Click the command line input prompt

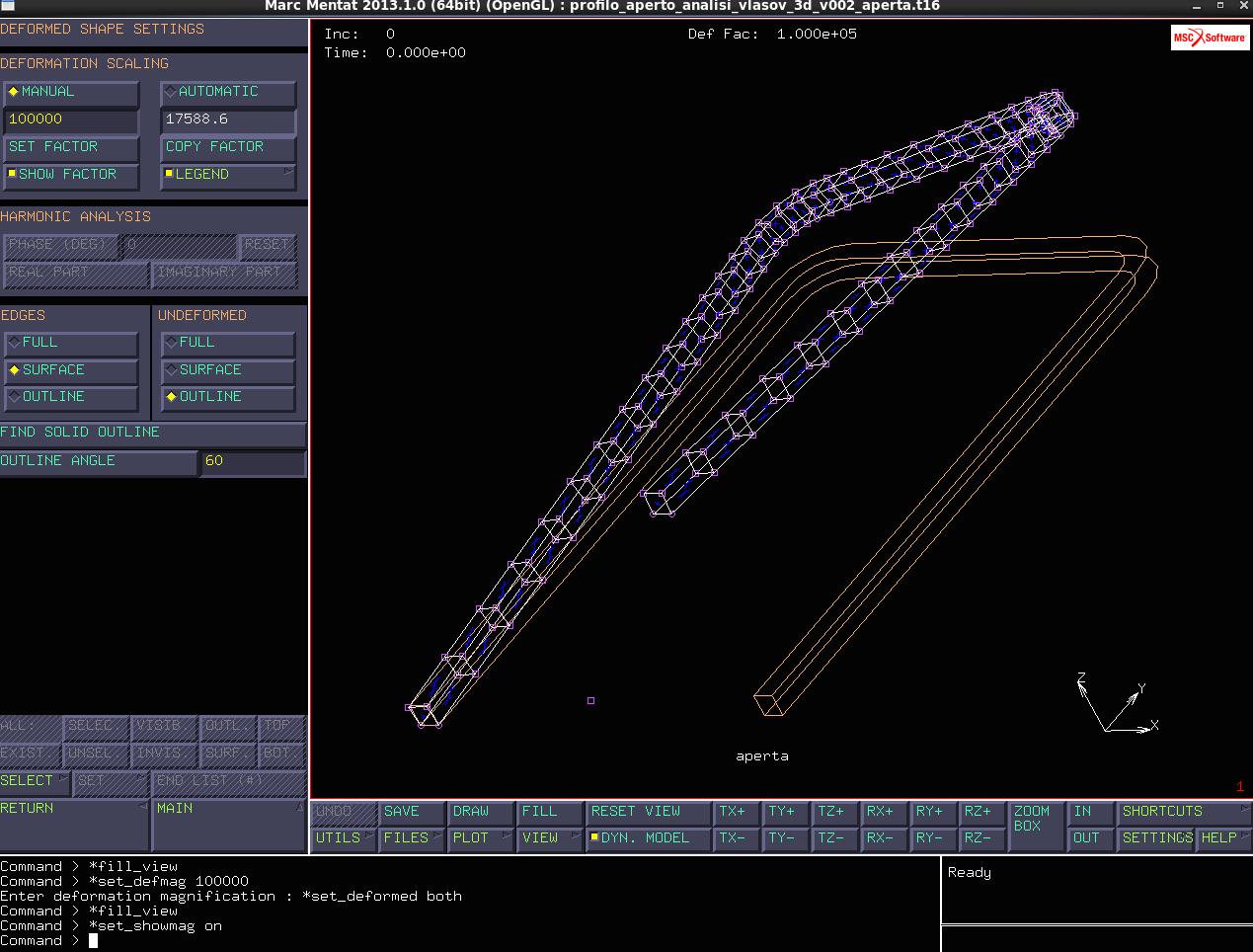coord(94,941)
